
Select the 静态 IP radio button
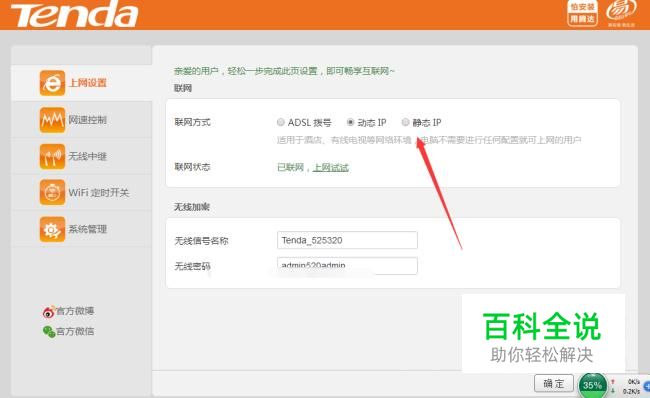(x=405, y=122)
